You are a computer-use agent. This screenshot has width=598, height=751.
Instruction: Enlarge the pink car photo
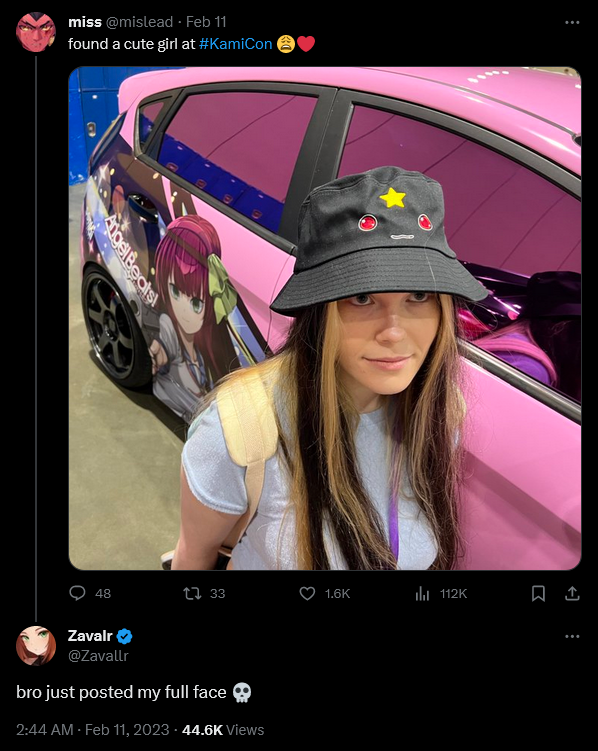pos(325,319)
